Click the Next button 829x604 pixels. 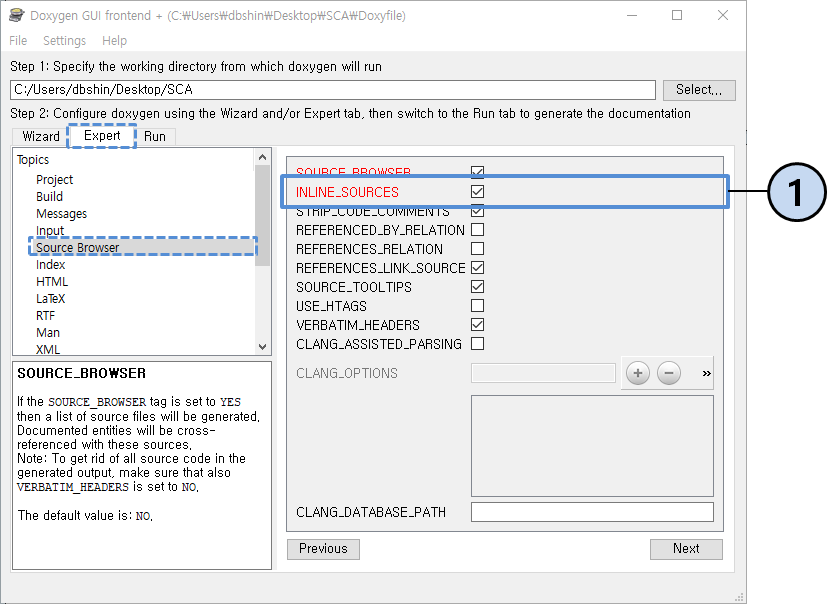pyautogui.click(x=686, y=549)
